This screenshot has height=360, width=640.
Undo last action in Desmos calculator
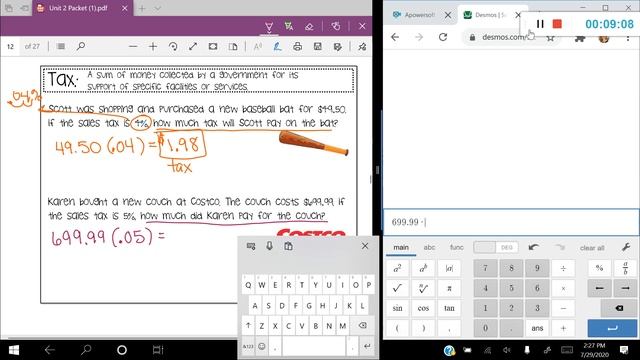click(533, 247)
